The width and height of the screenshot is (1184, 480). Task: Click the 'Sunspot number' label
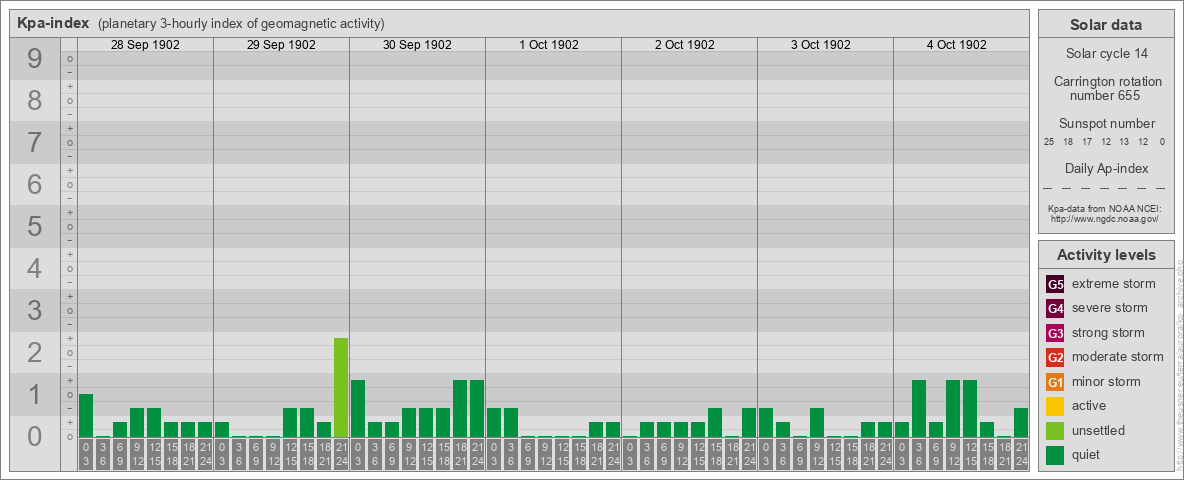point(1106,124)
